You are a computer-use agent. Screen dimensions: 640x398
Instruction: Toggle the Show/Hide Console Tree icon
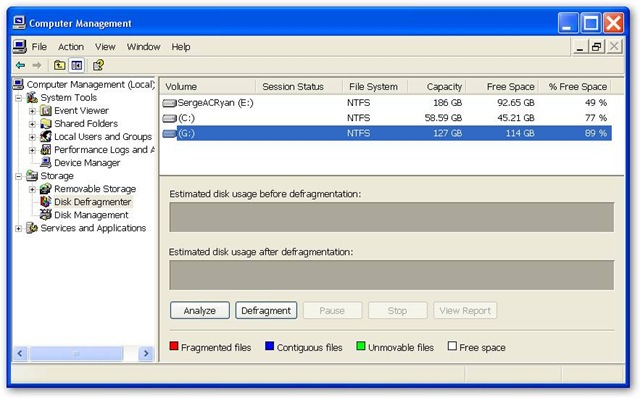pos(77,65)
